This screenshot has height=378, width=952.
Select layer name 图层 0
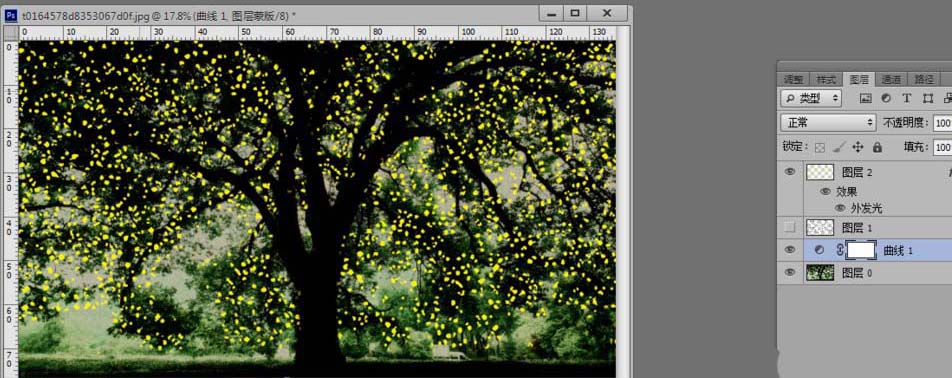[x=857, y=273]
